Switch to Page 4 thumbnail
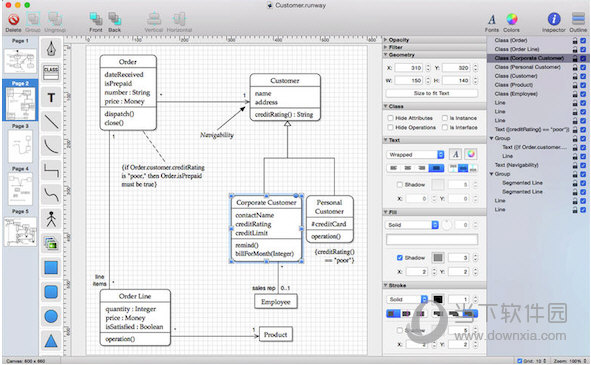 click(20, 189)
